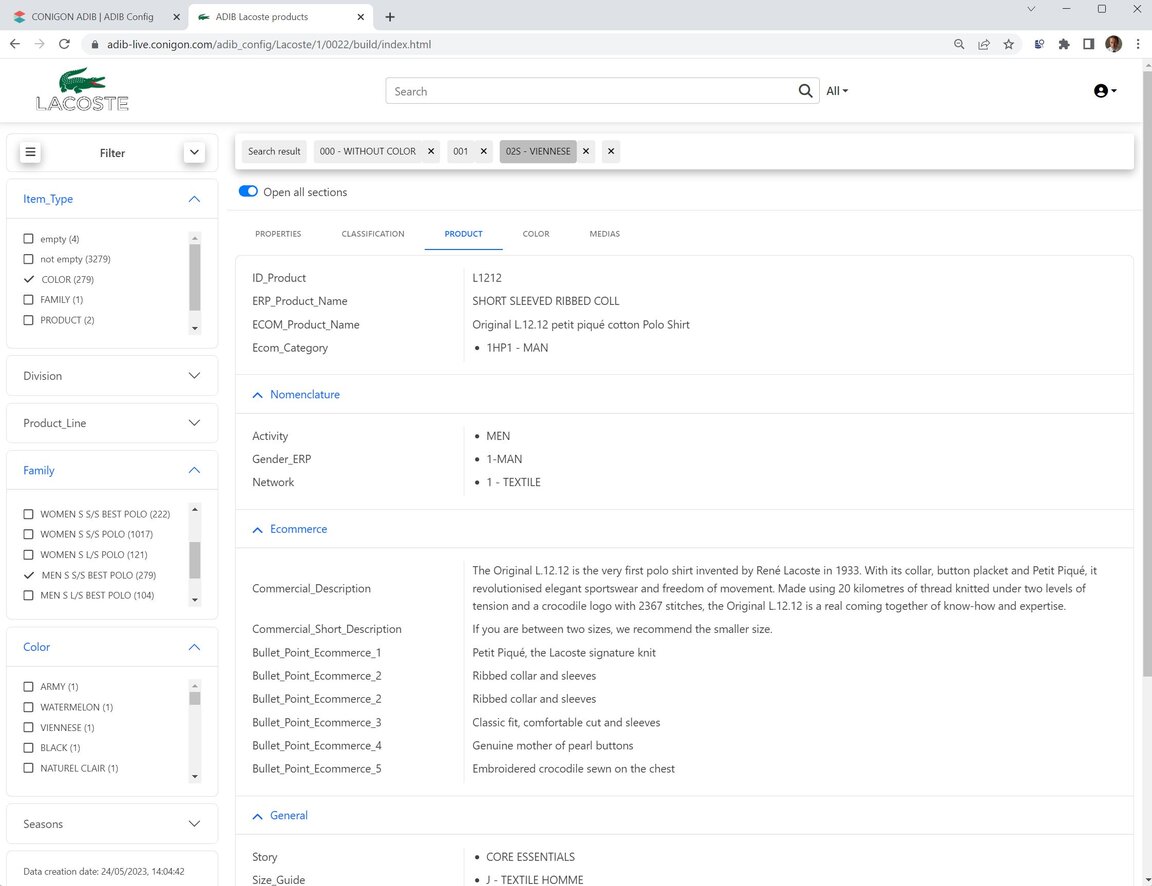Bookmark page with star icon
The height and width of the screenshot is (886, 1152).
[1009, 44]
